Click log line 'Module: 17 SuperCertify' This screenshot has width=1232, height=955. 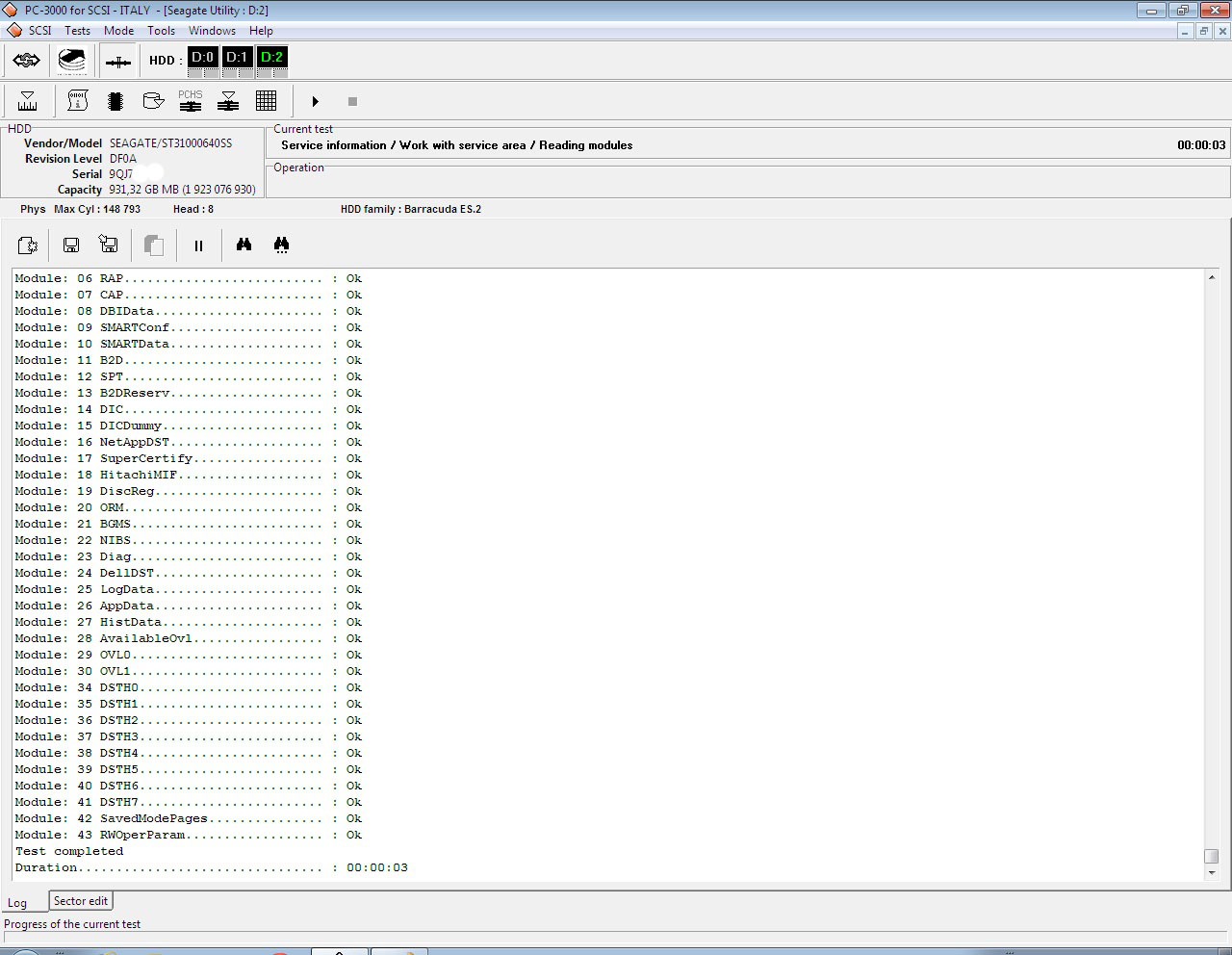[x=188, y=458]
